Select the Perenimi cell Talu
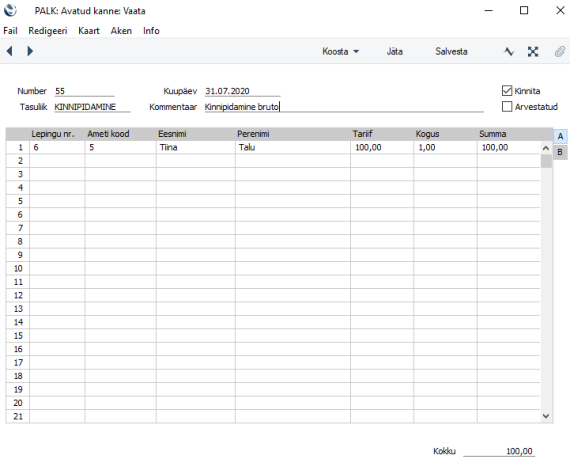570x459 pixels. coord(293,148)
